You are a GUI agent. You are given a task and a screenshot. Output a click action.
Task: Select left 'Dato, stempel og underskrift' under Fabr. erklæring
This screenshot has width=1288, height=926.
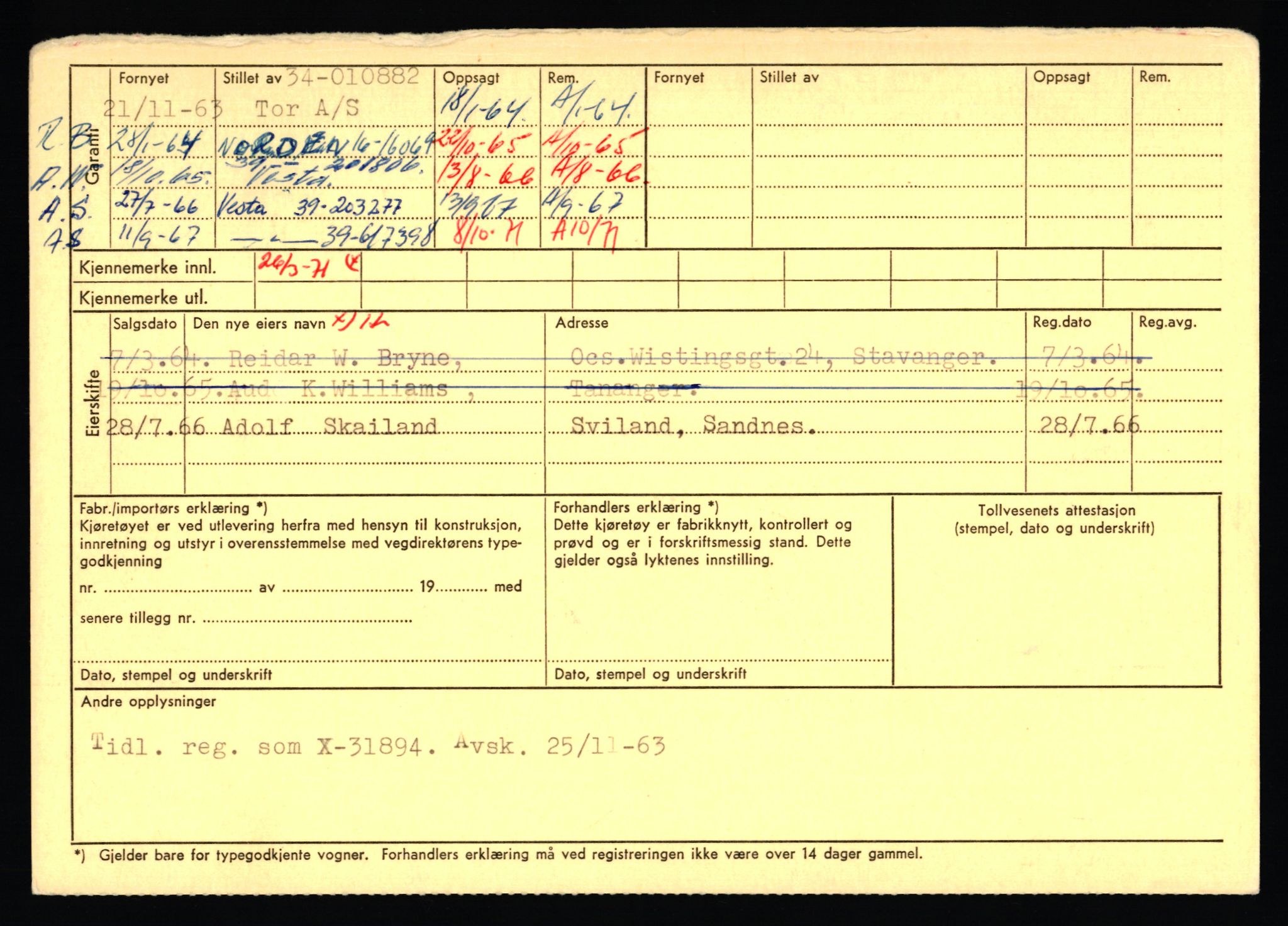[x=176, y=675]
